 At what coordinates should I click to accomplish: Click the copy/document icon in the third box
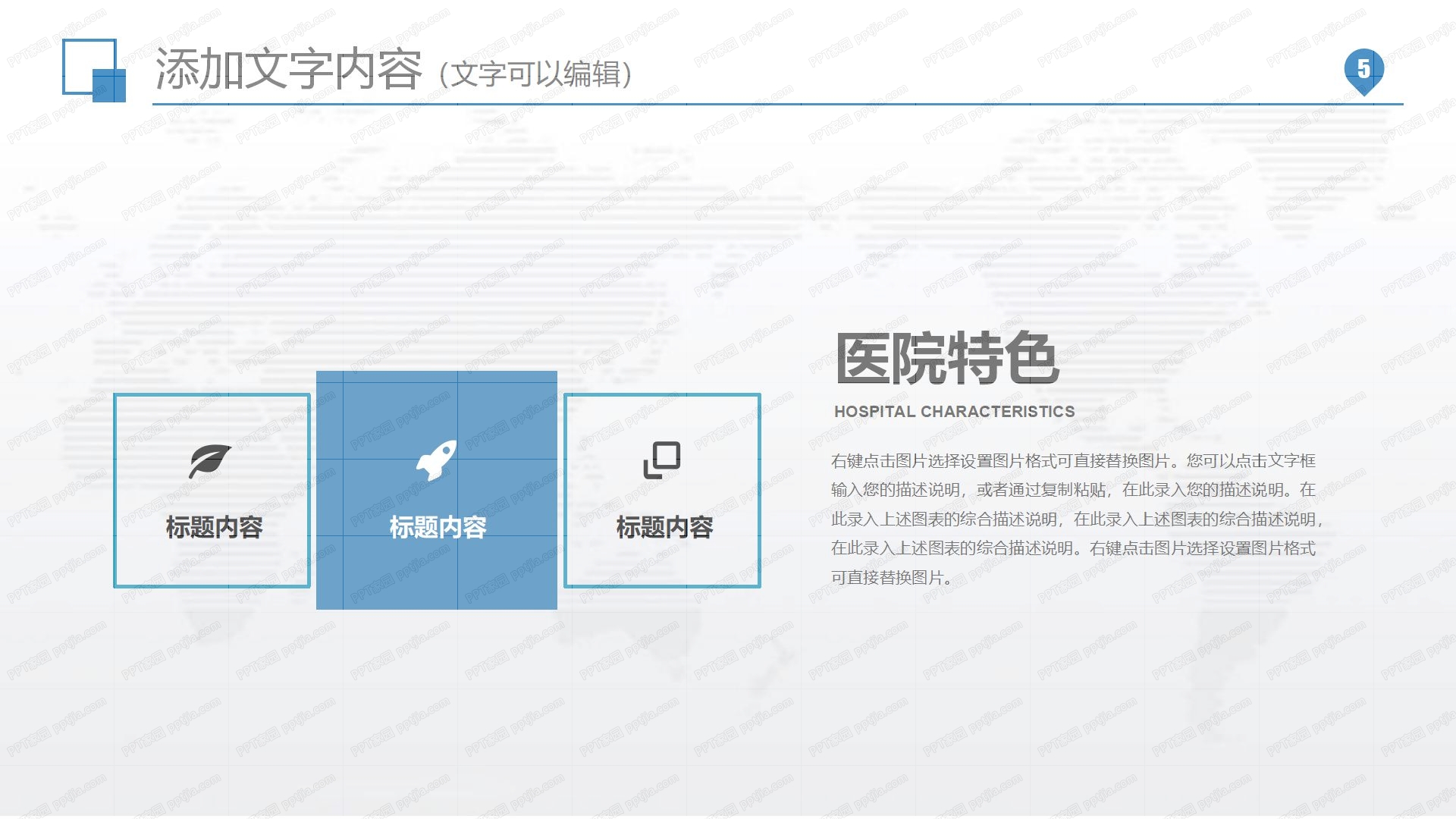pos(661,461)
